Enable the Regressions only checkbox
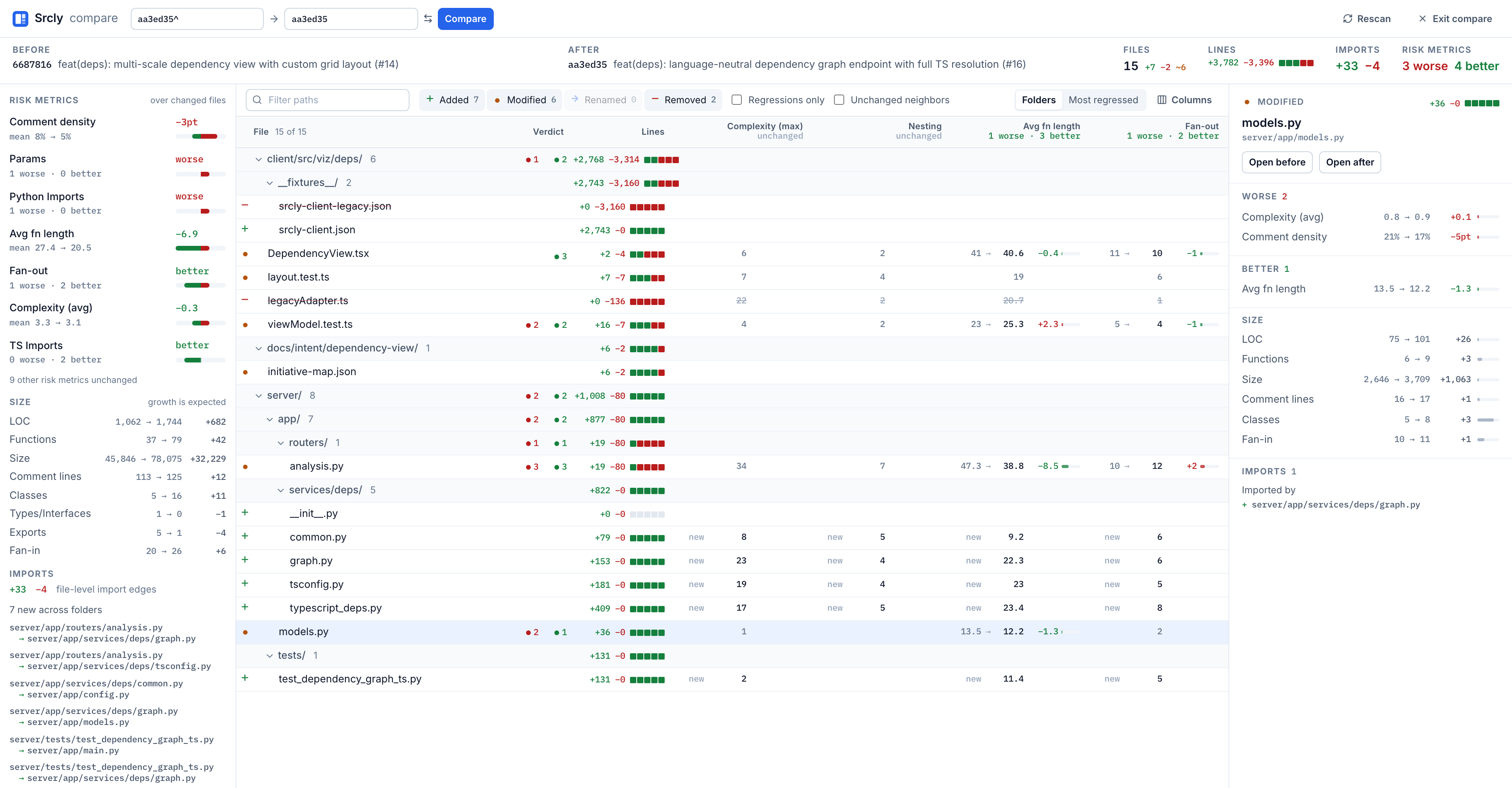Screen dimensions: 1512x788 click(x=736, y=100)
